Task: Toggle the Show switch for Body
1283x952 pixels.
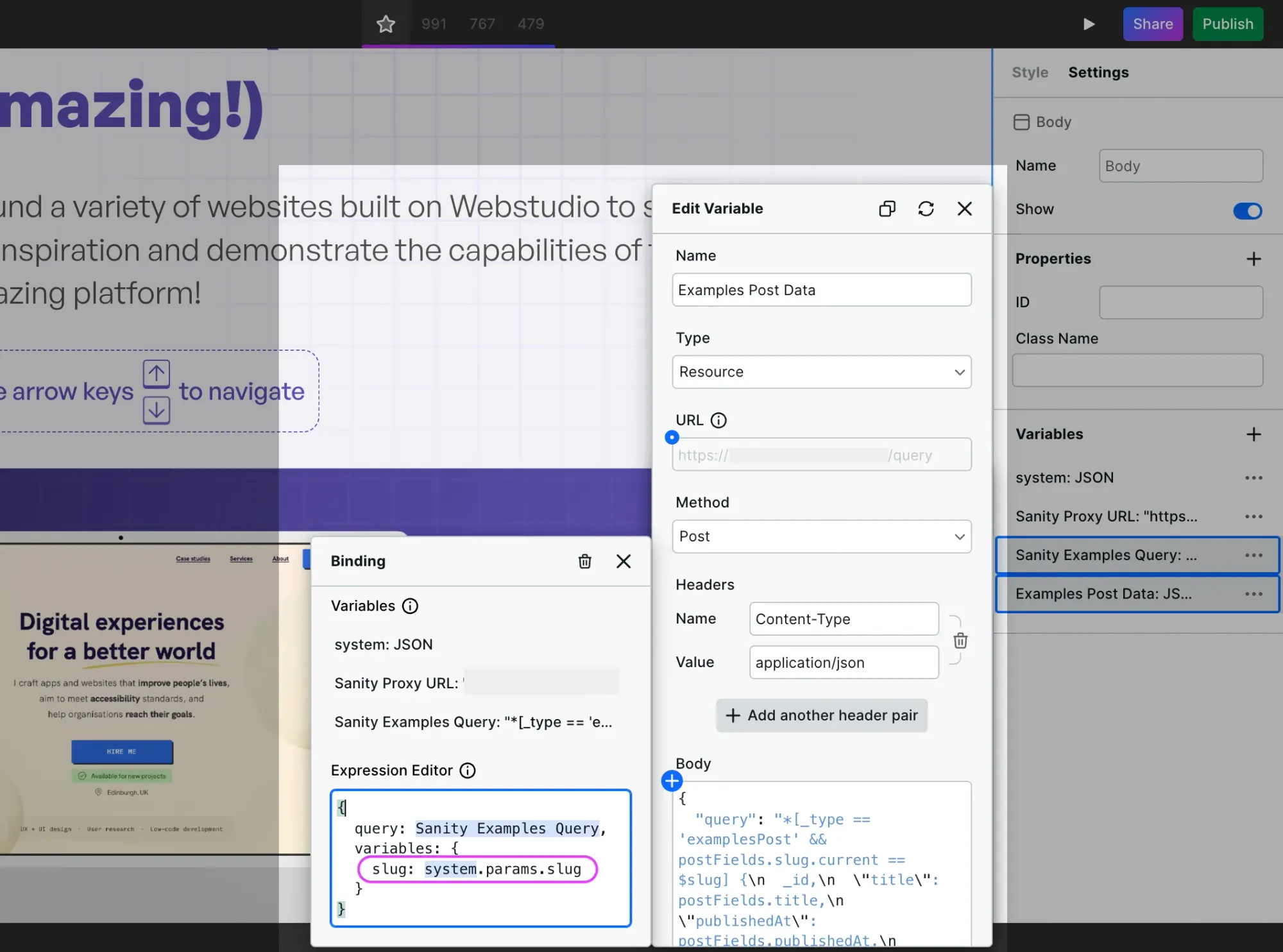Action: (x=1247, y=210)
